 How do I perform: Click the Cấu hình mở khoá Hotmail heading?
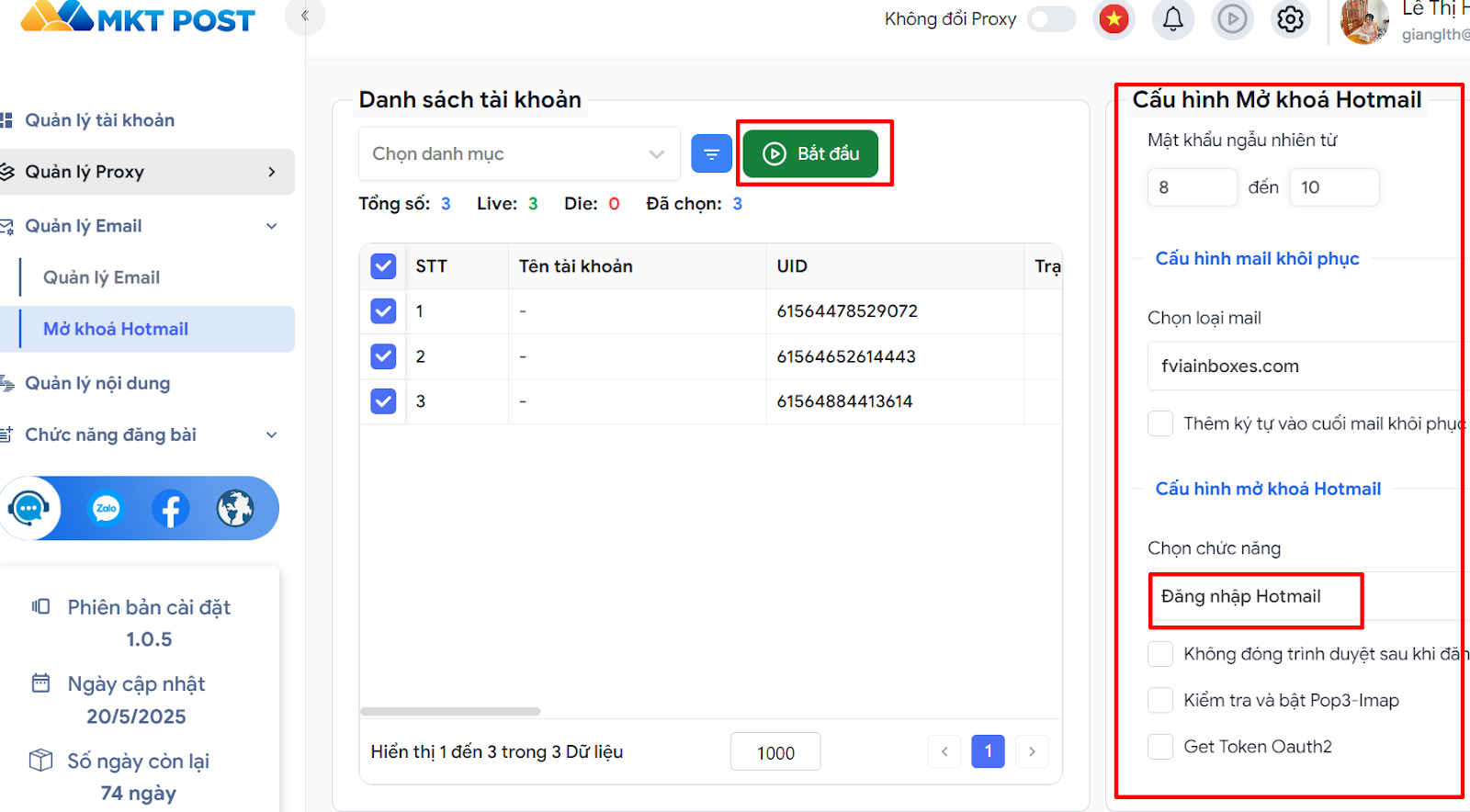click(x=1268, y=489)
